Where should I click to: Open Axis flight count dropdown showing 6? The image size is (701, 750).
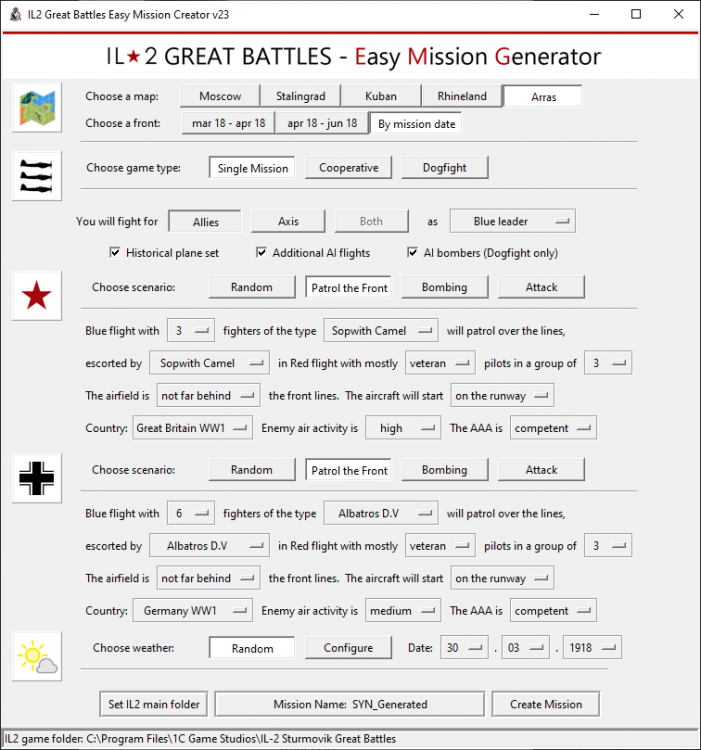coord(191,513)
